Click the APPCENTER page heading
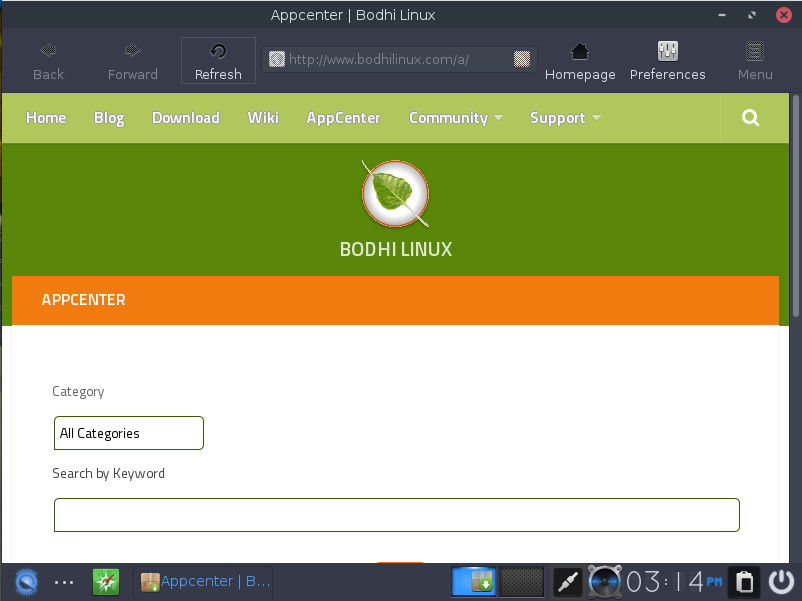Viewport: 802px width, 601px height. (83, 300)
